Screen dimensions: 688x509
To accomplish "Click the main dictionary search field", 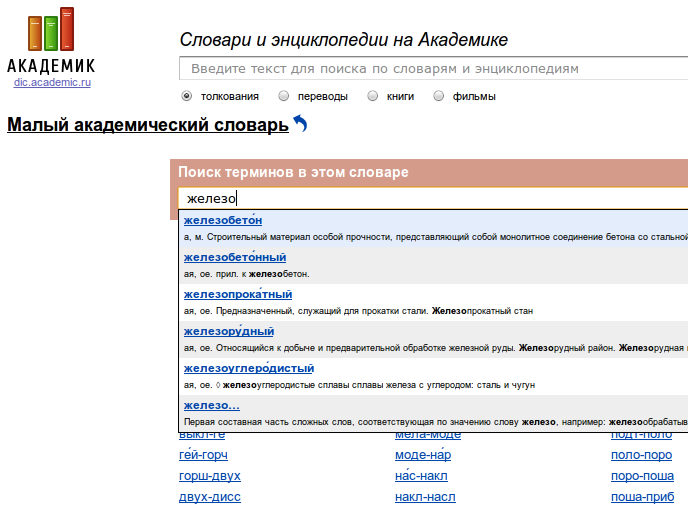I will [432, 69].
